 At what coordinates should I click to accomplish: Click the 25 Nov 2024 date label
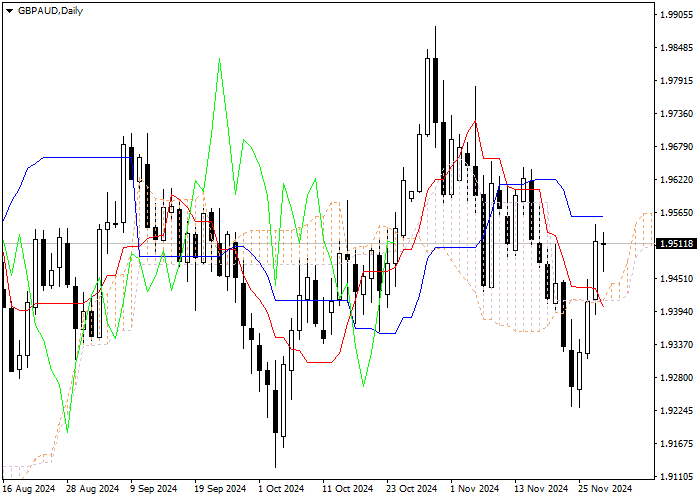point(605,489)
